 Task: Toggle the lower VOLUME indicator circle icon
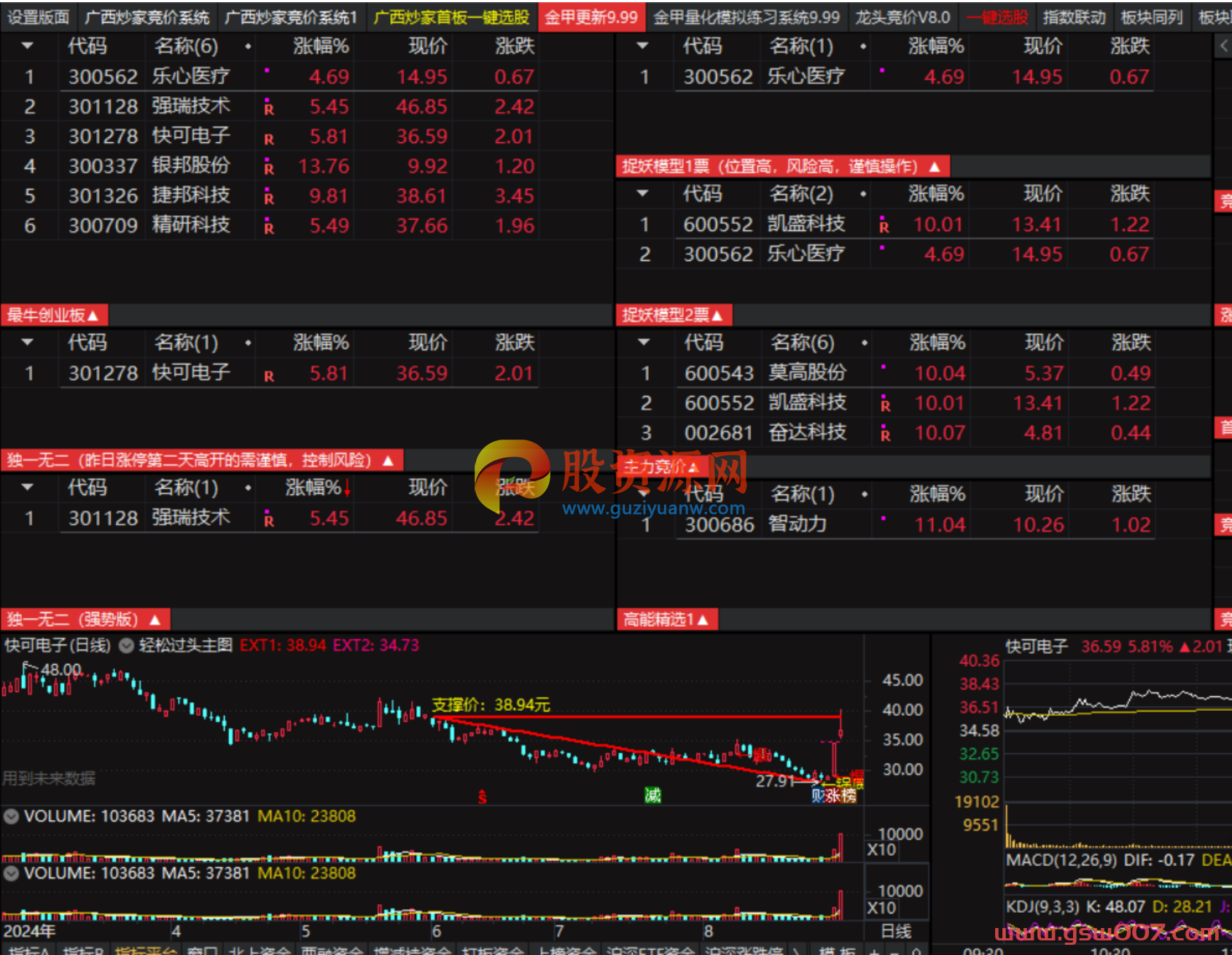(11, 873)
